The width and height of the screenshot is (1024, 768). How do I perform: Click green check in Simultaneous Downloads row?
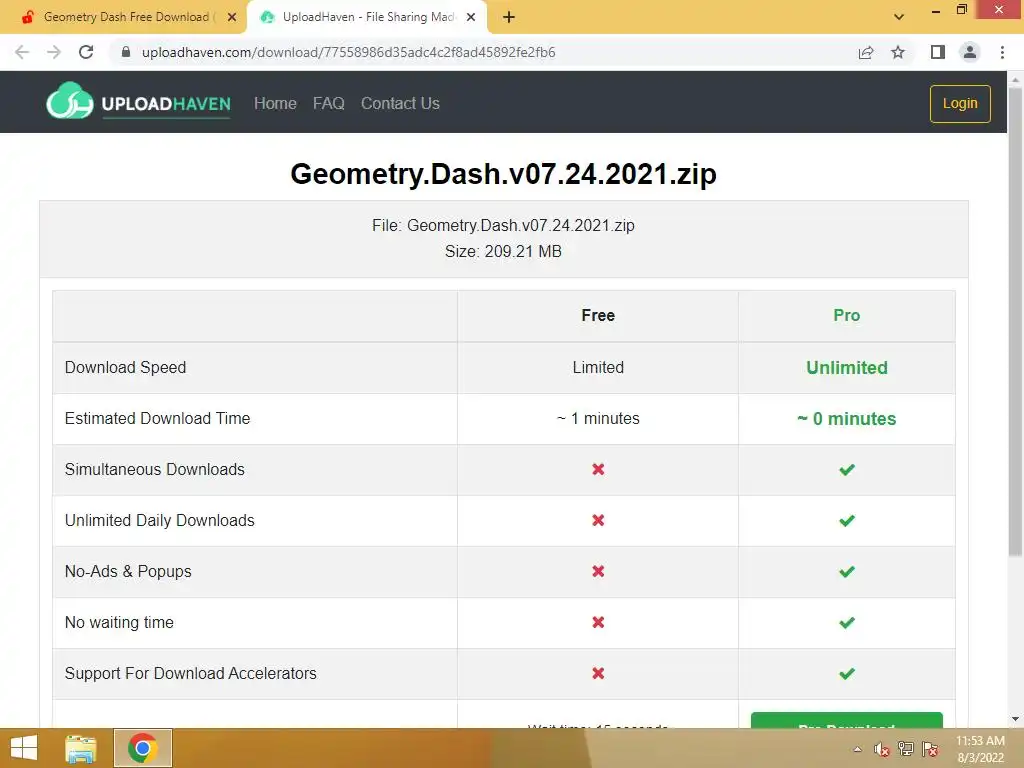846,470
